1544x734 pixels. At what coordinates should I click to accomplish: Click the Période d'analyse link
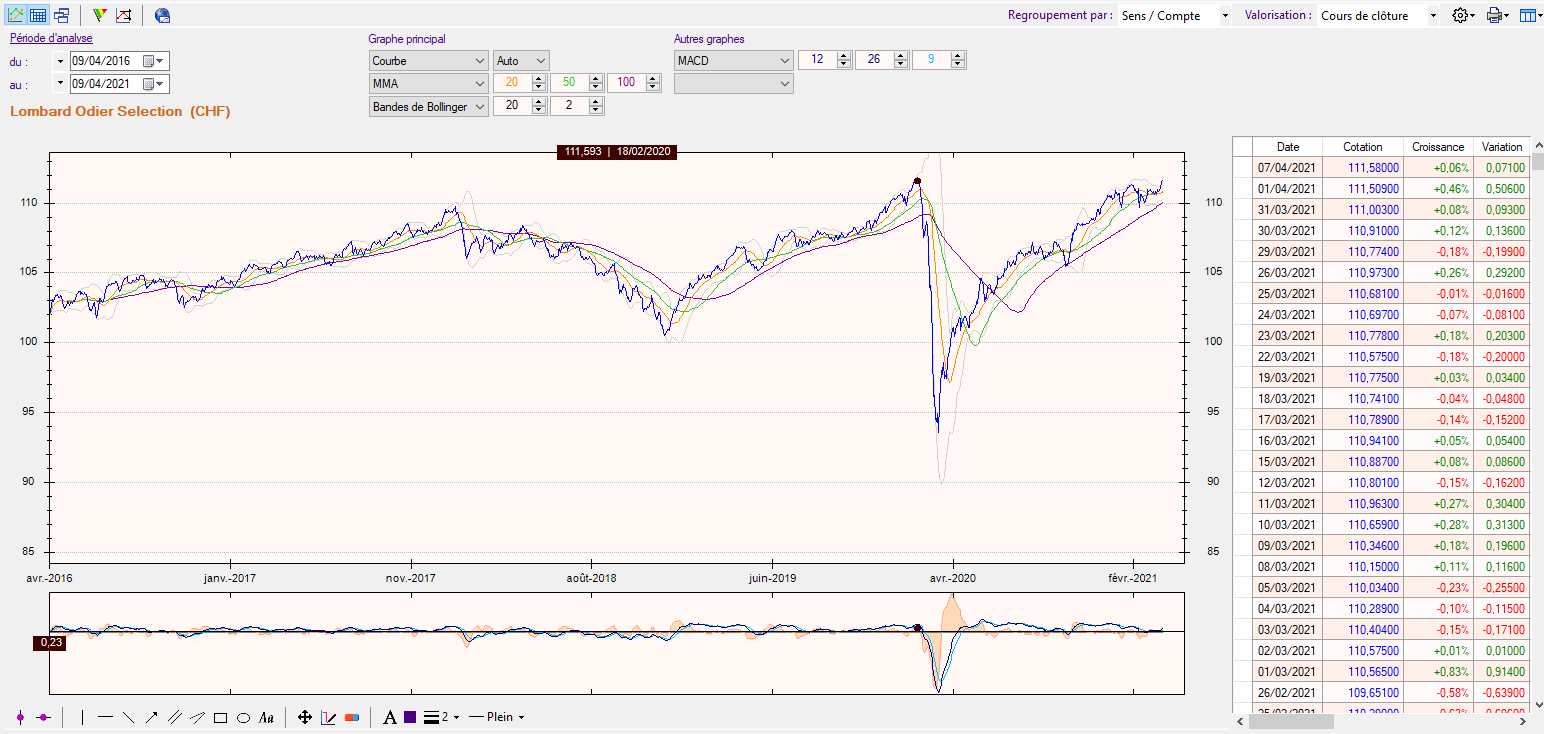click(x=51, y=38)
